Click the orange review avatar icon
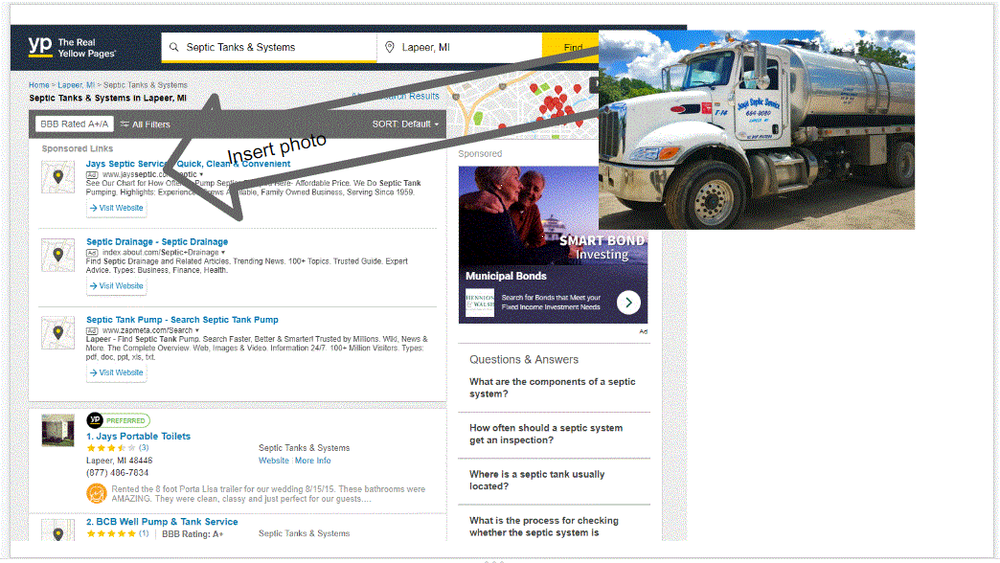Image resolution: width=1000 pixels, height=563 pixels. [96, 493]
